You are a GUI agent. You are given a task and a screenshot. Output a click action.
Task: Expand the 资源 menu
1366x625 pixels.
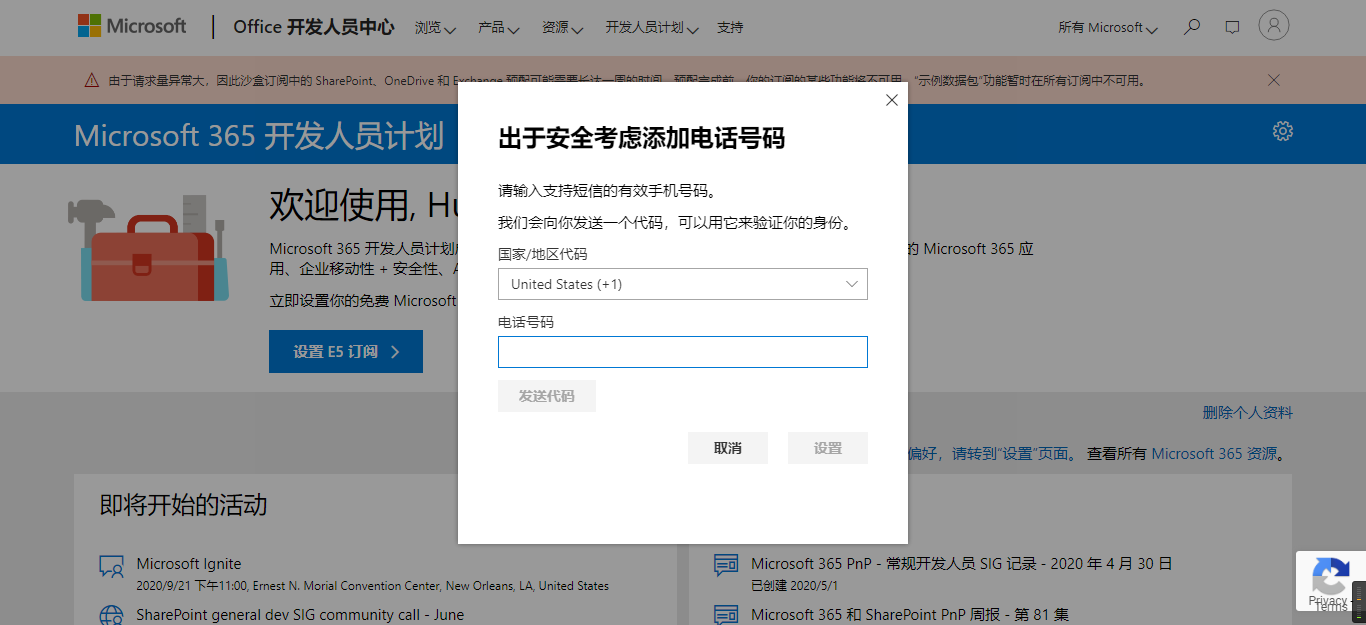[563, 28]
